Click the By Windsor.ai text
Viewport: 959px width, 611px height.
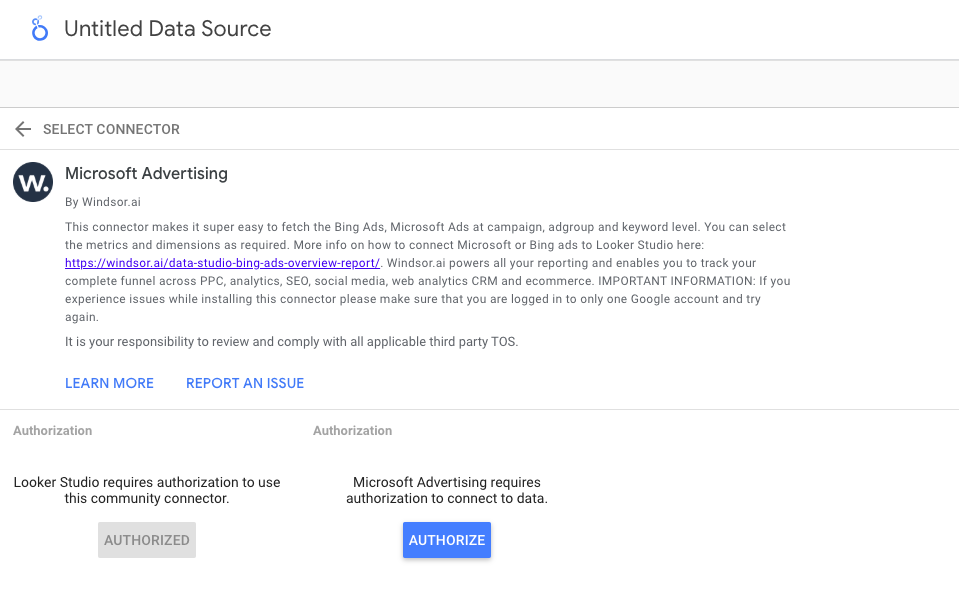pos(103,202)
